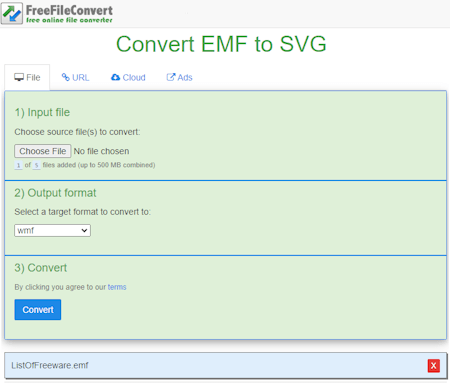Click the FreeFileConvert arrows logo icon

tap(12, 13)
